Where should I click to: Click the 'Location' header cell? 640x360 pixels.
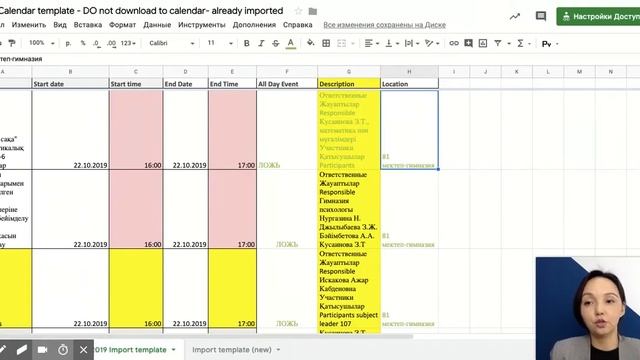[x=409, y=84]
